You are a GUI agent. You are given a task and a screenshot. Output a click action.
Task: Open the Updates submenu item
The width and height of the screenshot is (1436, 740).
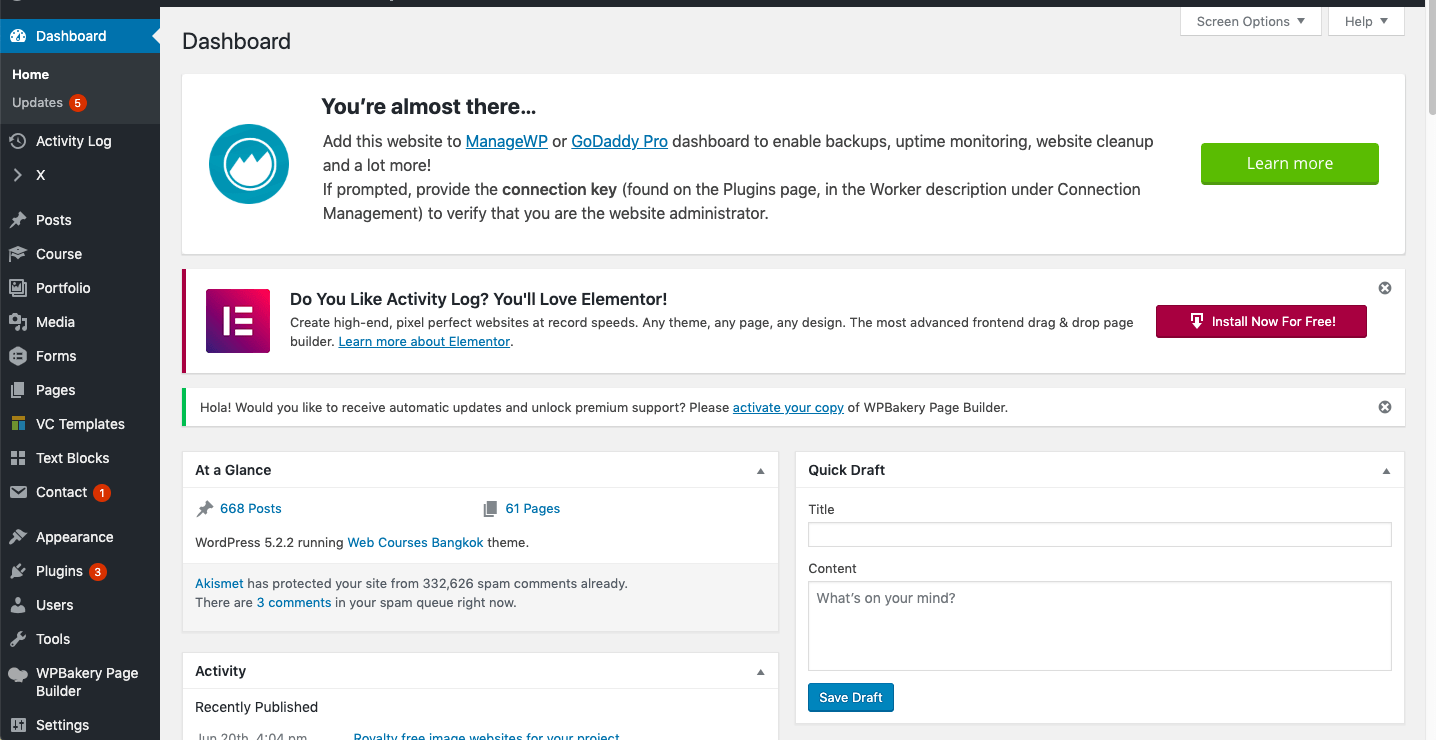coord(38,103)
